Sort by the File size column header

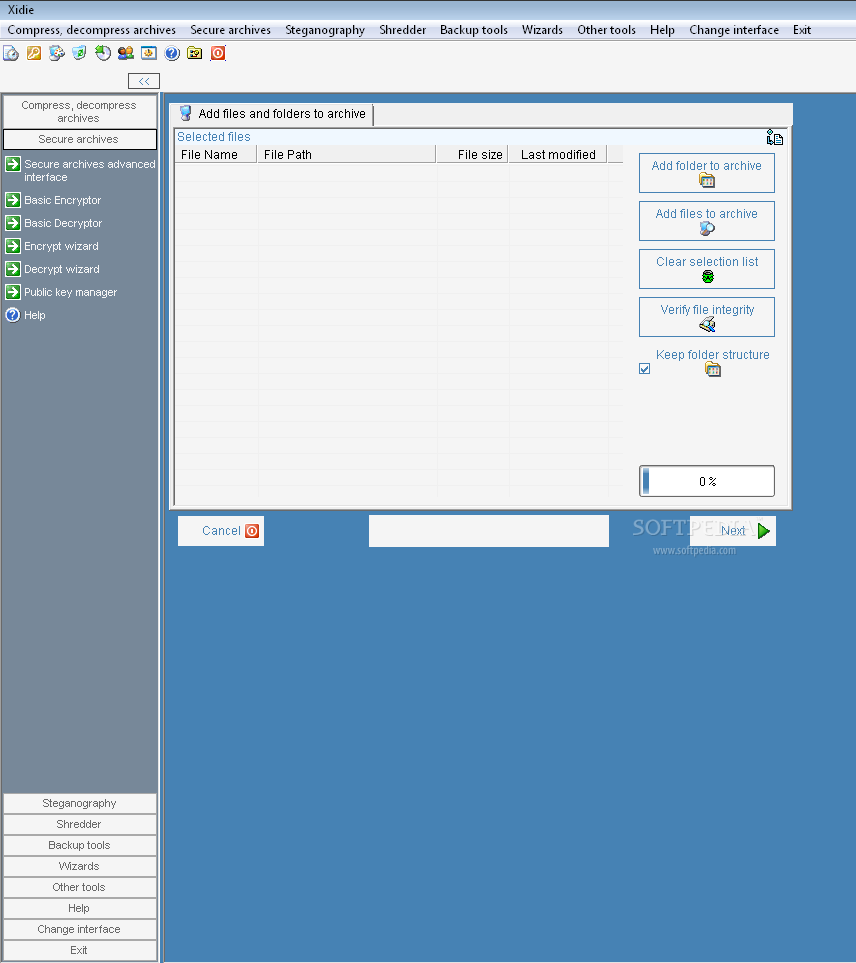pos(472,155)
